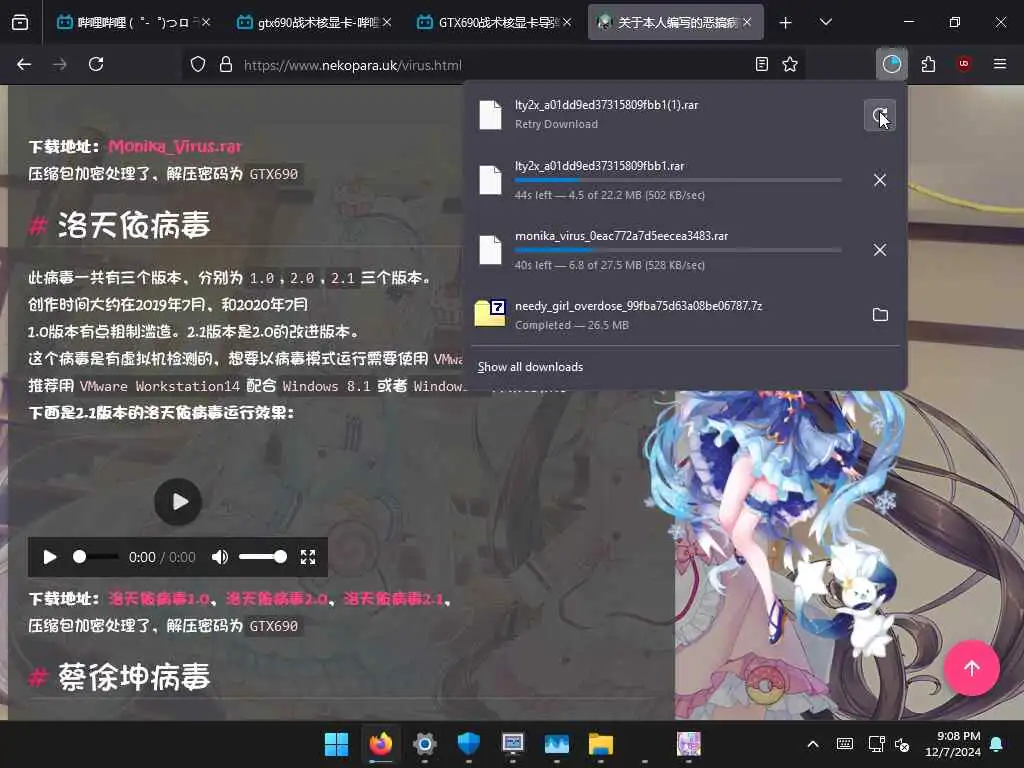Go back to the previous page
1024x768 pixels.
(24, 64)
